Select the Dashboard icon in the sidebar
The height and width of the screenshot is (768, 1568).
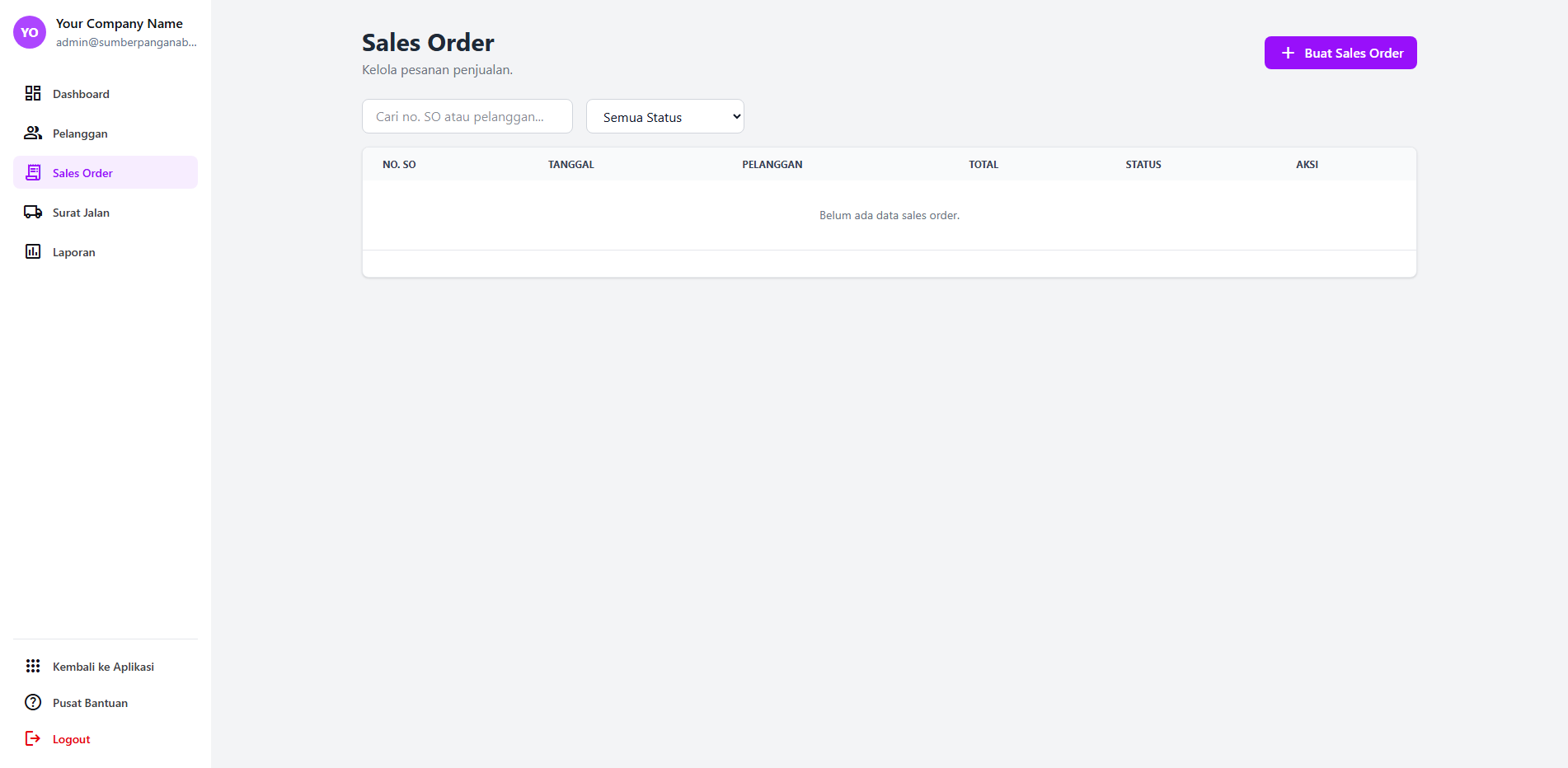point(33,93)
